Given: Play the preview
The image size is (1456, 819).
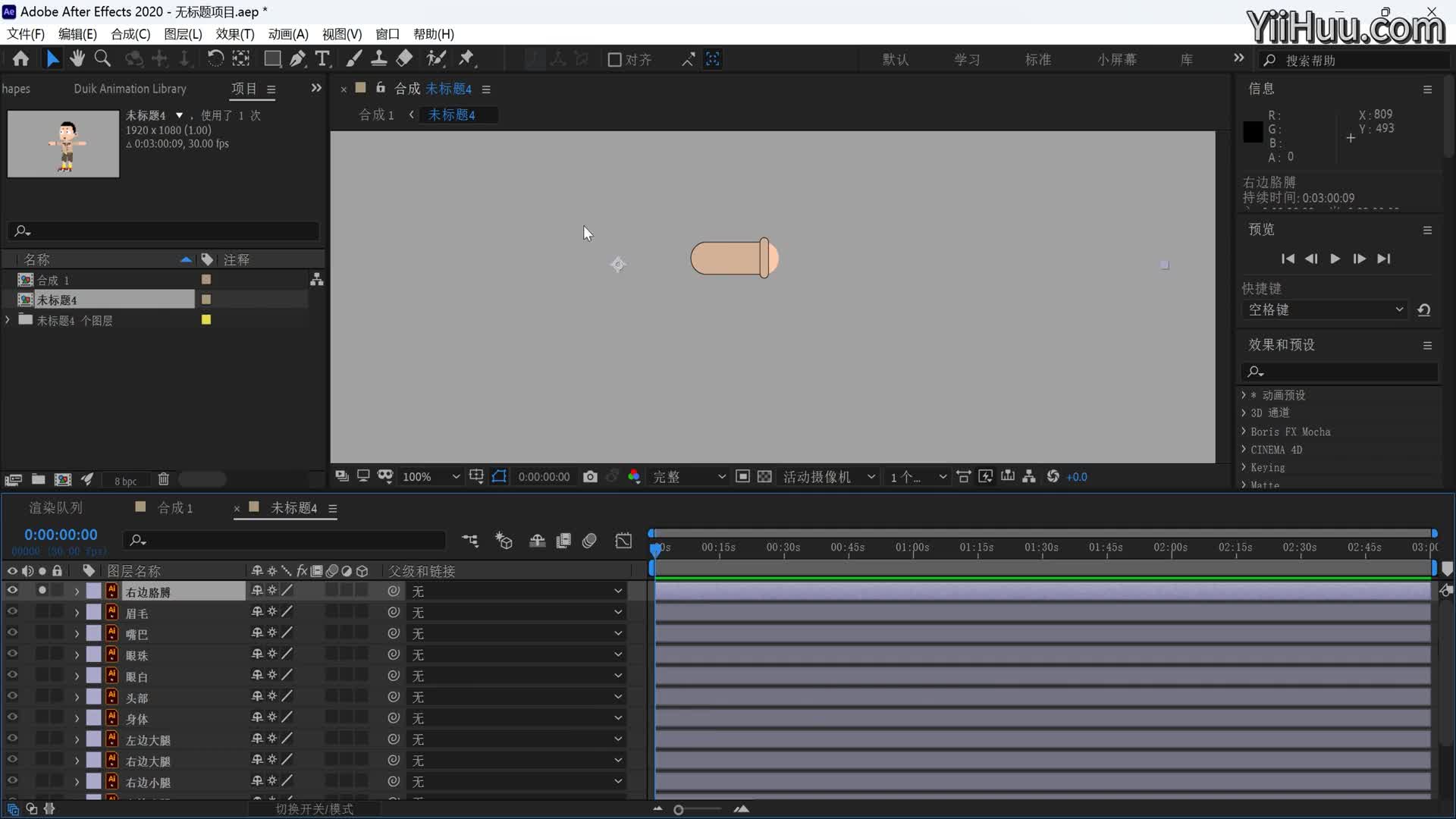Looking at the screenshot, I should [x=1335, y=259].
